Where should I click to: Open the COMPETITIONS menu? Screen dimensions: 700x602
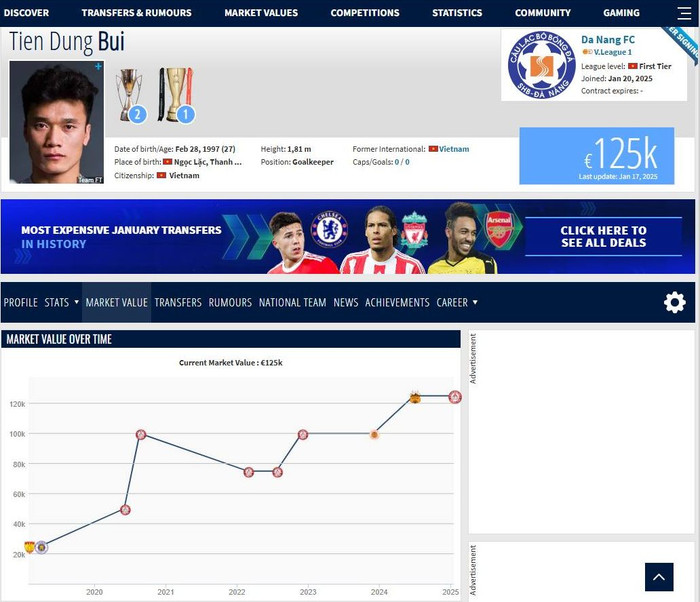tap(365, 13)
